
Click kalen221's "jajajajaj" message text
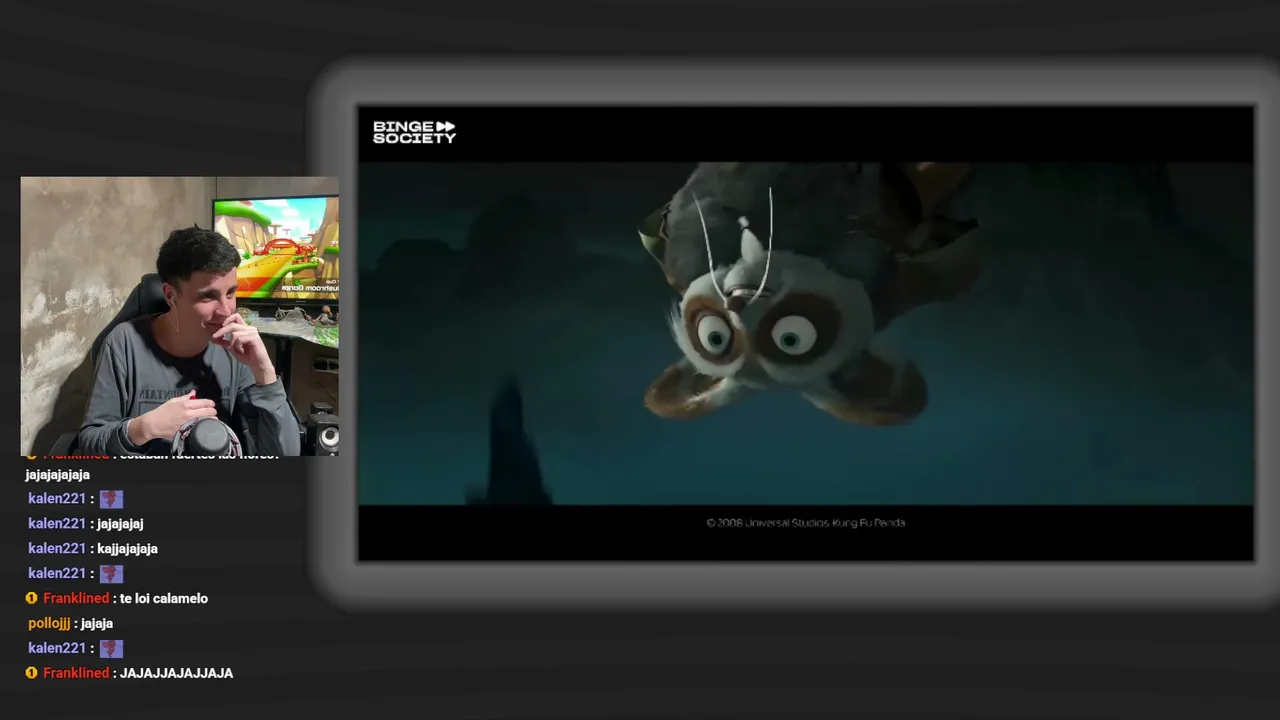tap(120, 523)
